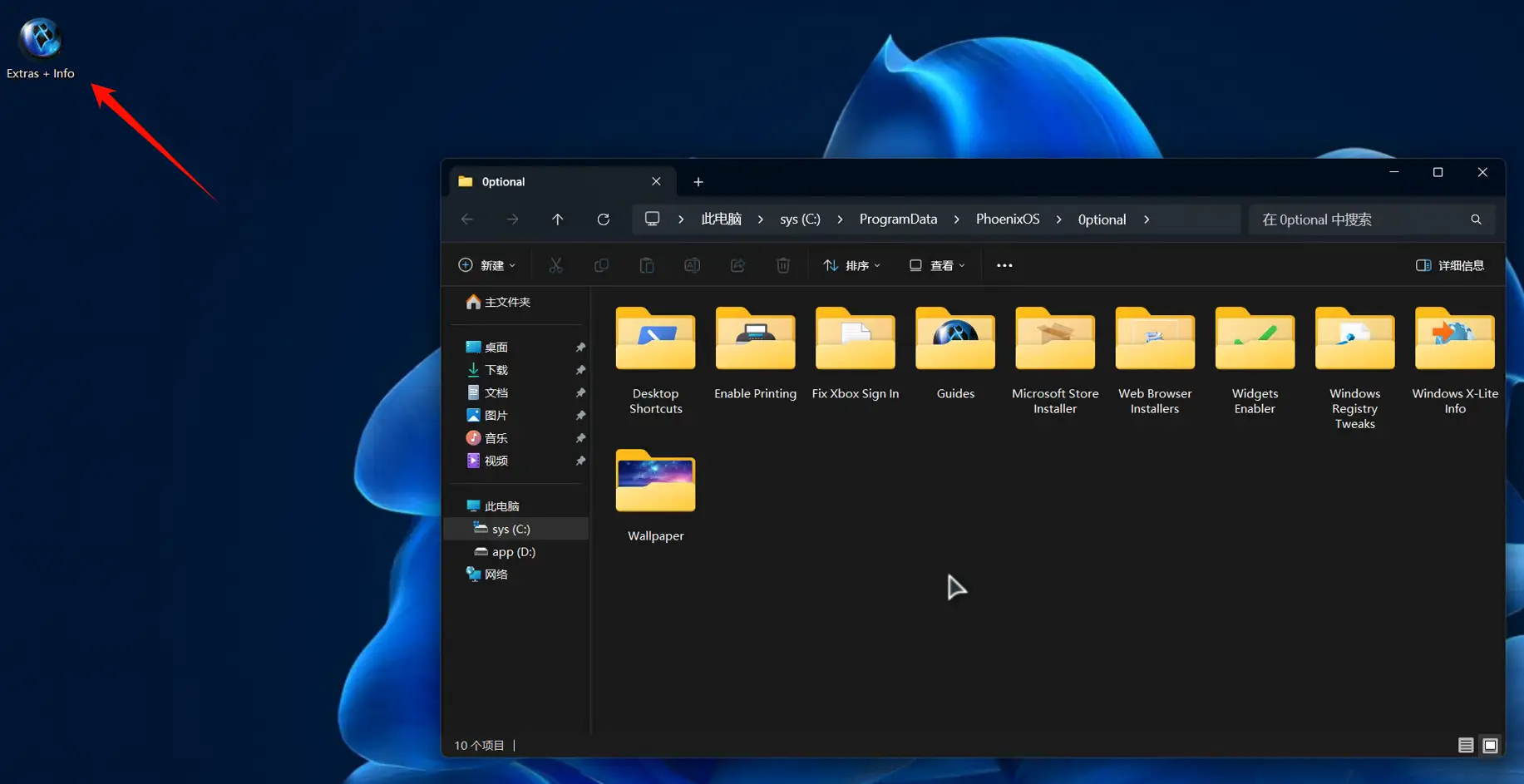This screenshot has height=784, width=1524.
Task: Open the 新建 dropdown menu
Action: [x=487, y=264]
